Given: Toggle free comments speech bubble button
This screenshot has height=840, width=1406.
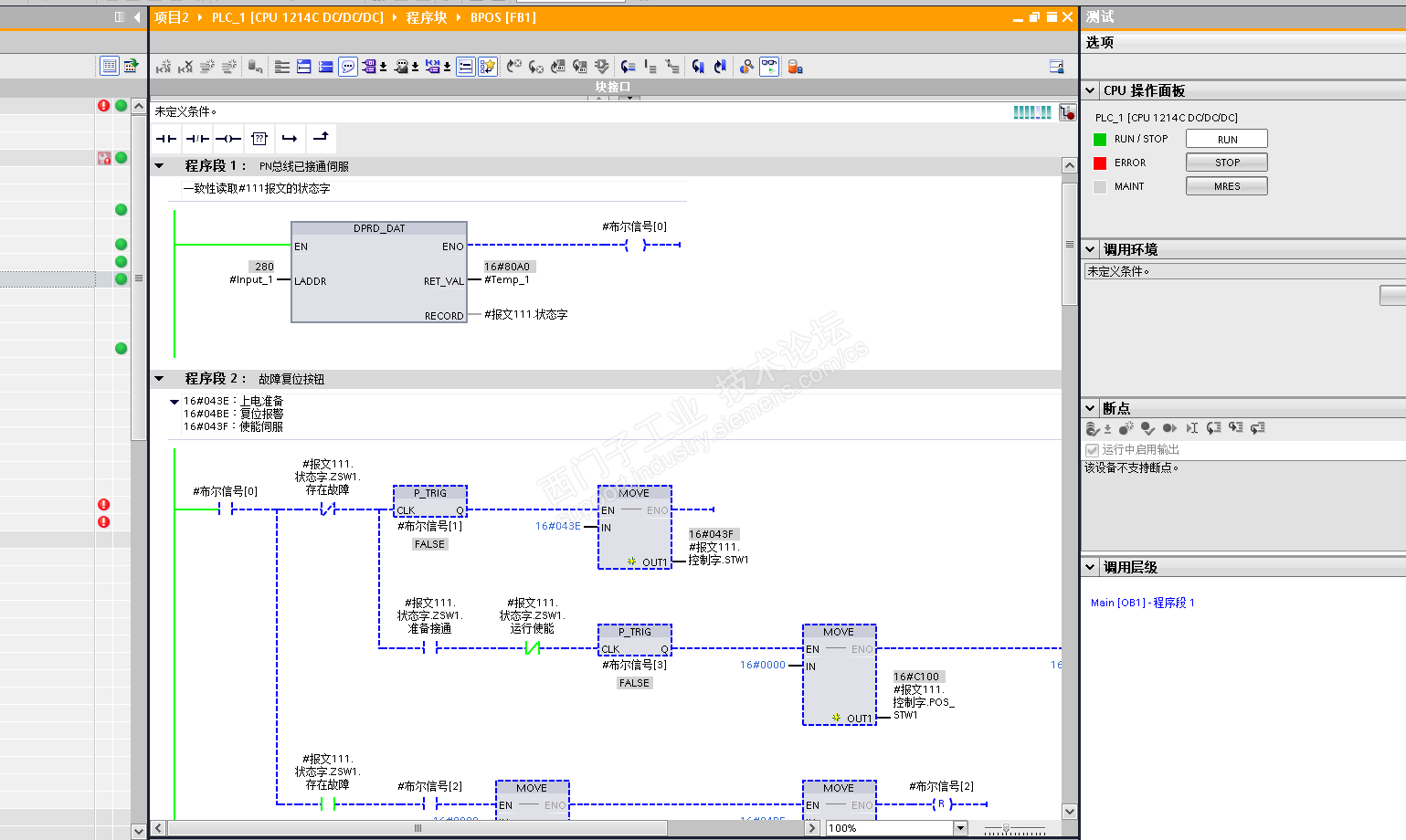Looking at the screenshot, I should pos(348,67).
